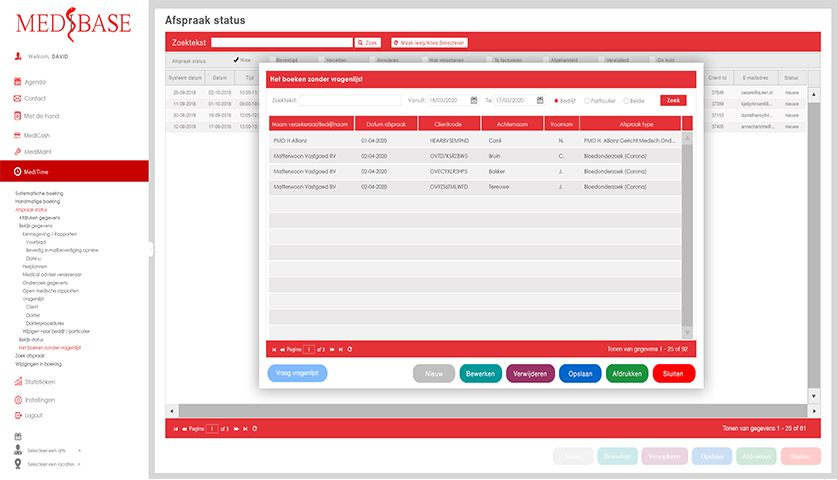
Task: Refresh the main Afspraak status list
Action: [x=255, y=429]
